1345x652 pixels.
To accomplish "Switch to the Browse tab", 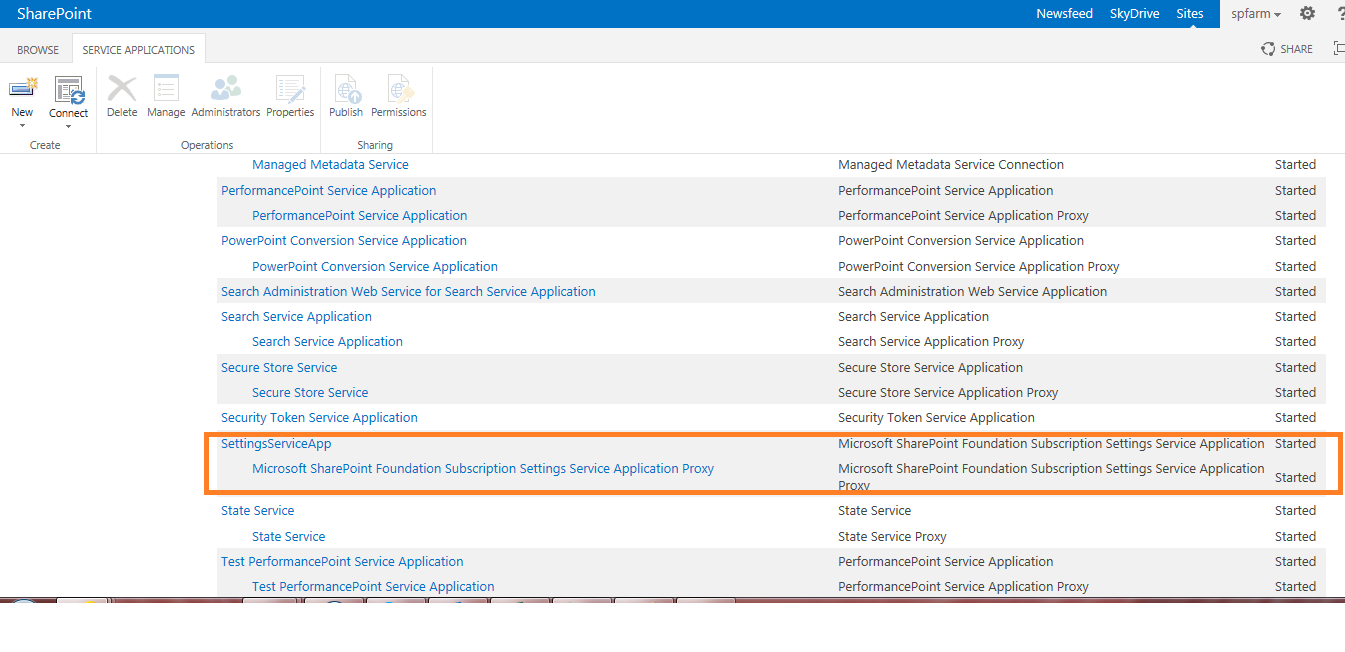I will pyautogui.click(x=38, y=50).
